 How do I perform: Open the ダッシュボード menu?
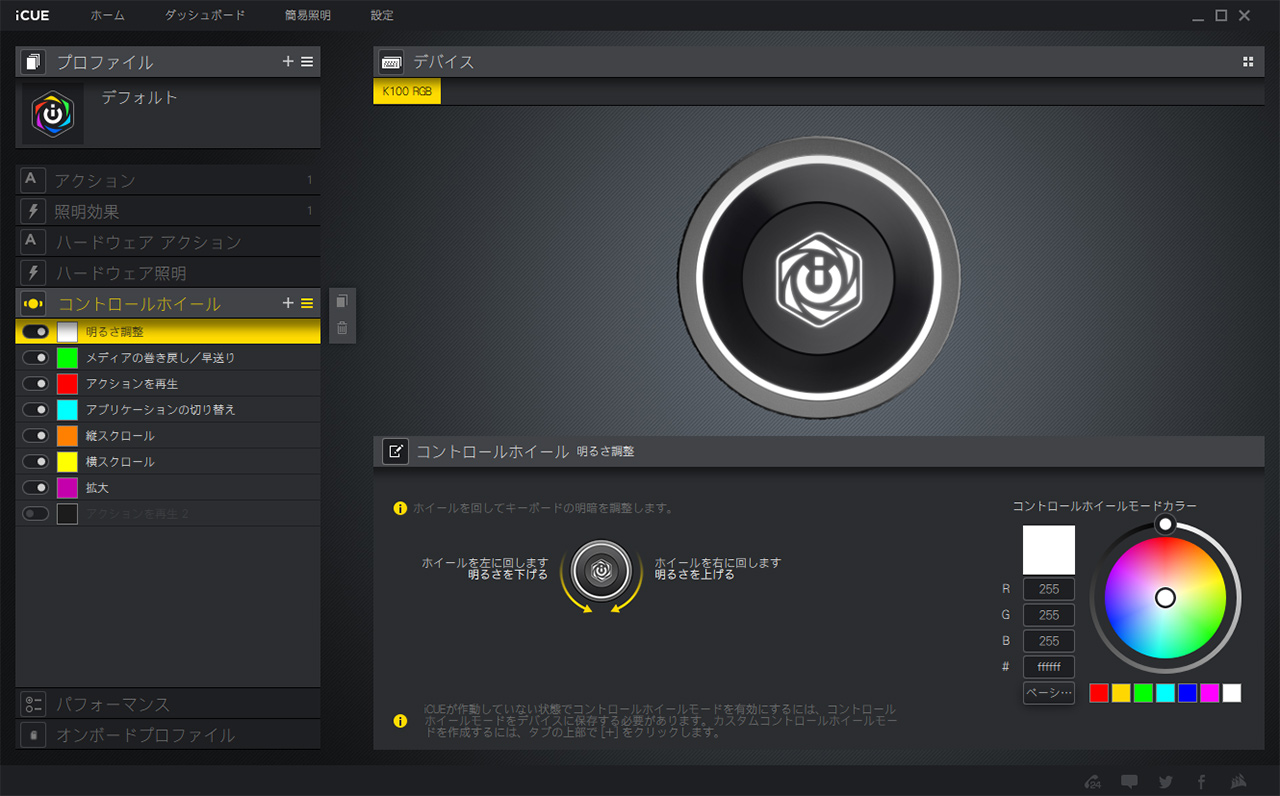[204, 16]
